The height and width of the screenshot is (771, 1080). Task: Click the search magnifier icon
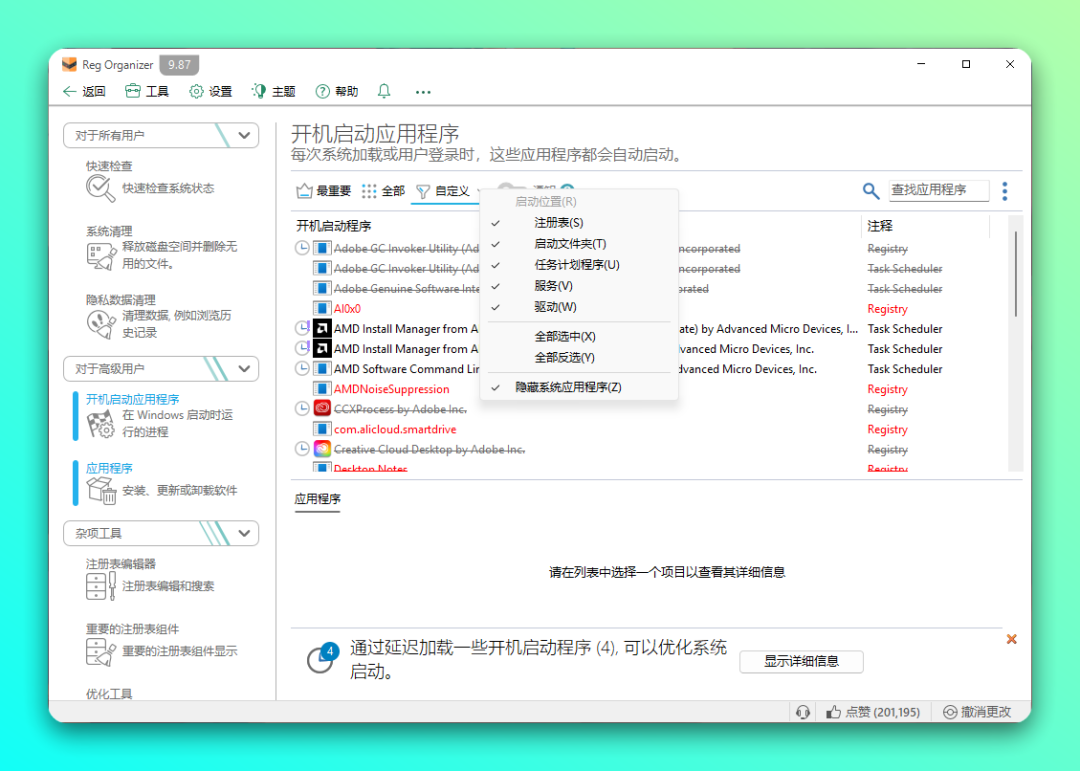click(871, 191)
